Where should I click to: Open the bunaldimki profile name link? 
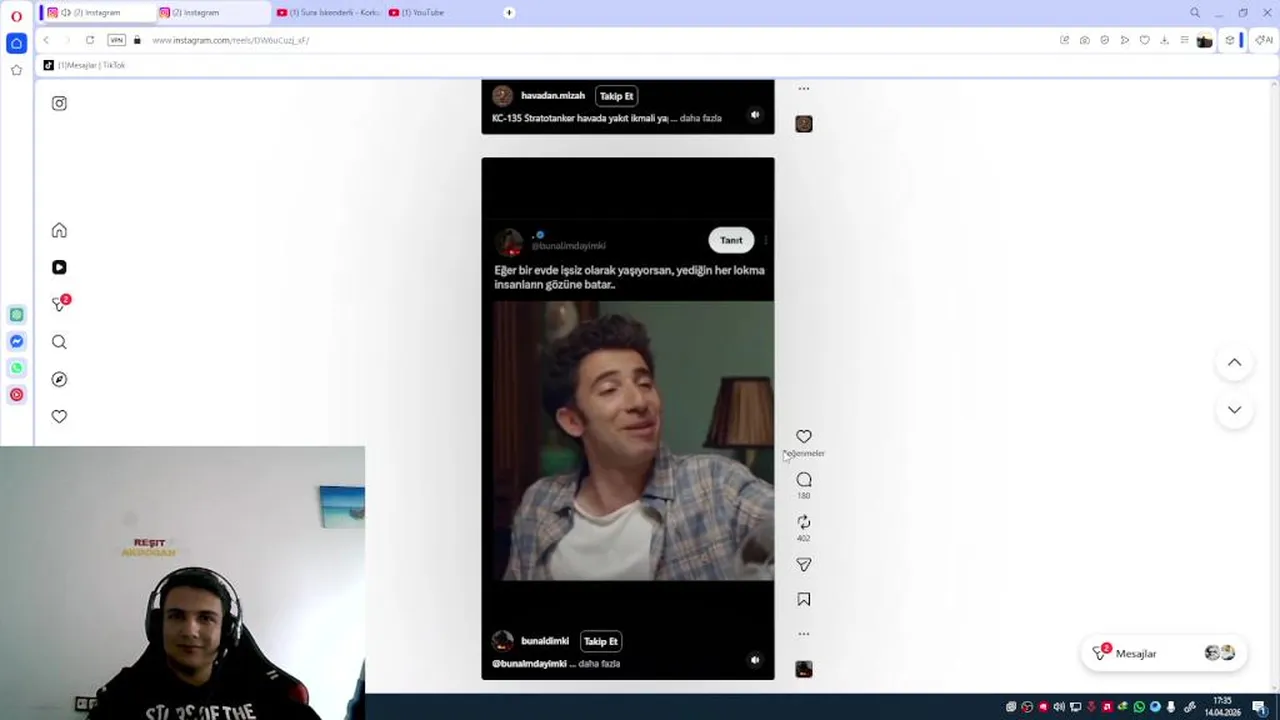coord(545,641)
